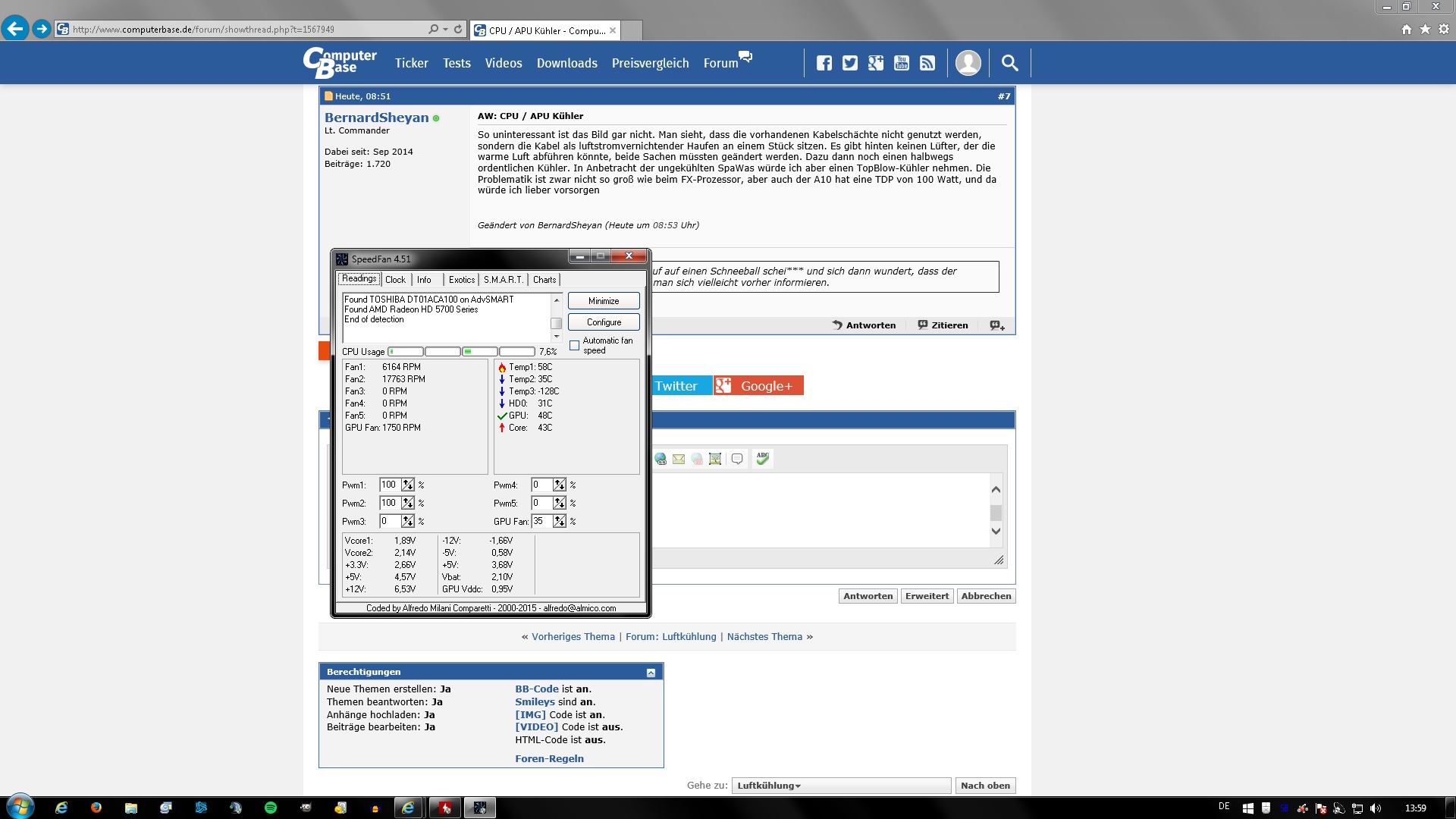Screen dimensions: 1456x819
Task: Click the spell check ABC icon in editor
Action: tap(763, 458)
